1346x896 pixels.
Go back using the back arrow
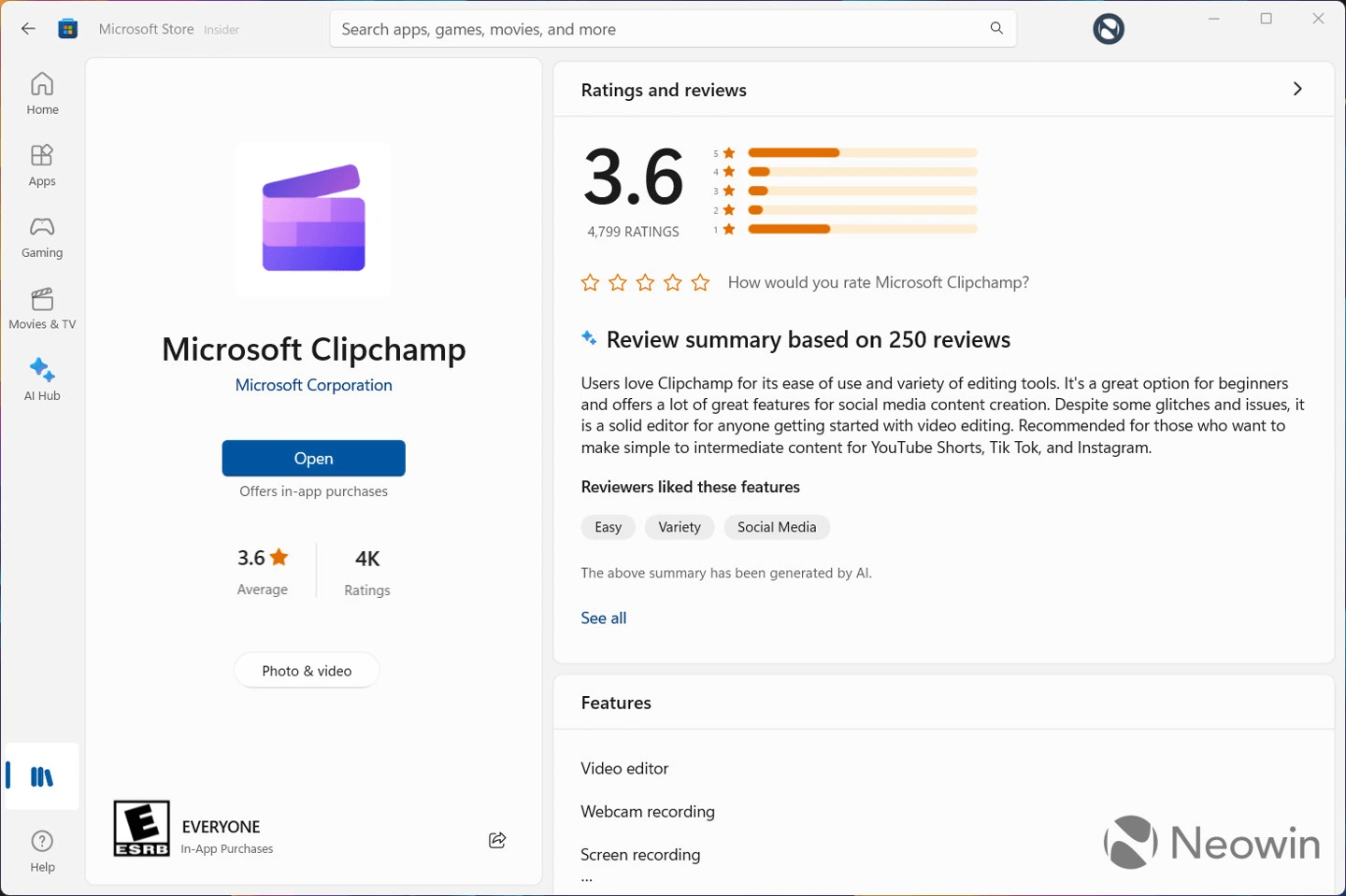click(x=27, y=28)
